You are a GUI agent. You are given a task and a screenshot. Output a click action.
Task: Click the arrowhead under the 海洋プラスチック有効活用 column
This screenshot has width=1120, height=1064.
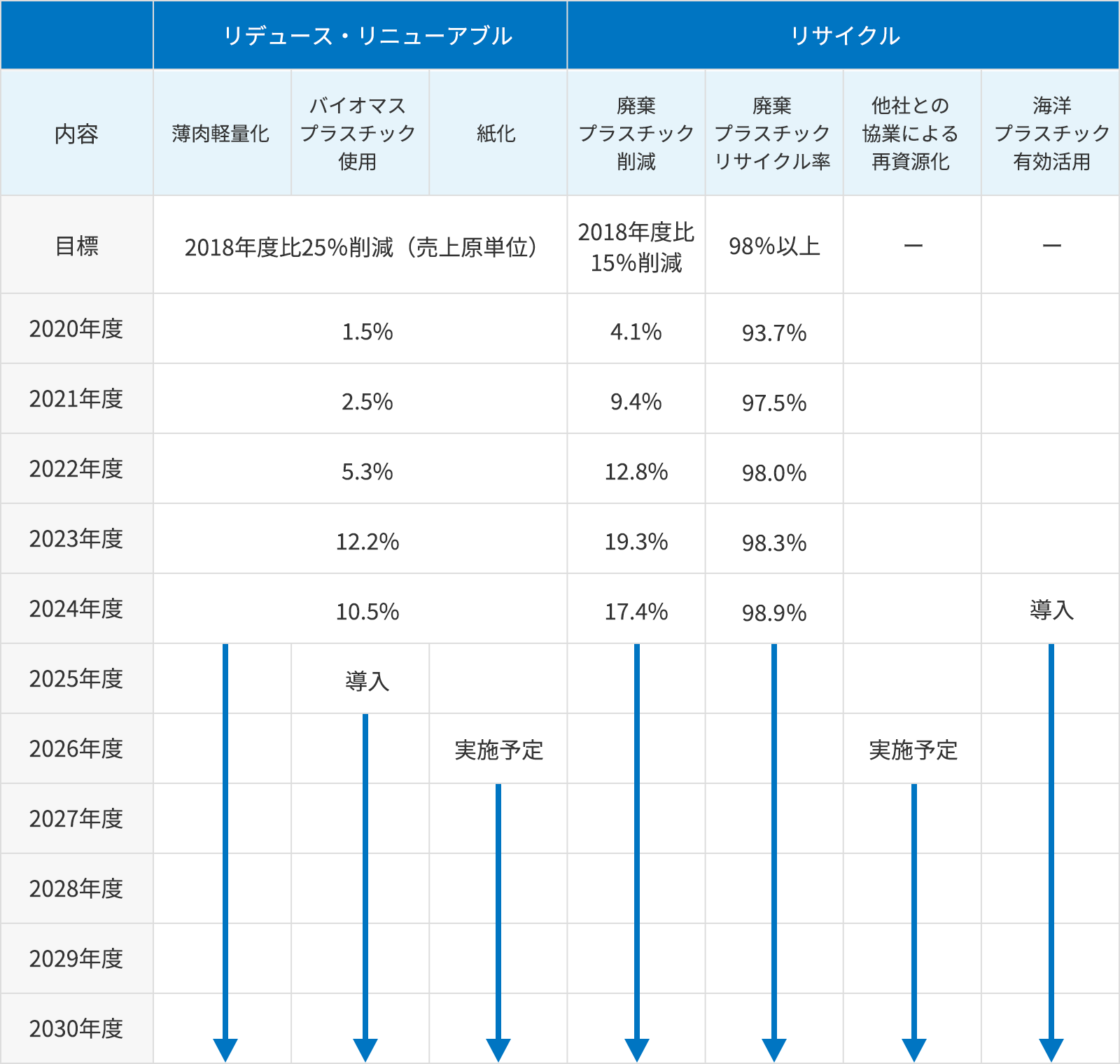click(1051, 1049)
